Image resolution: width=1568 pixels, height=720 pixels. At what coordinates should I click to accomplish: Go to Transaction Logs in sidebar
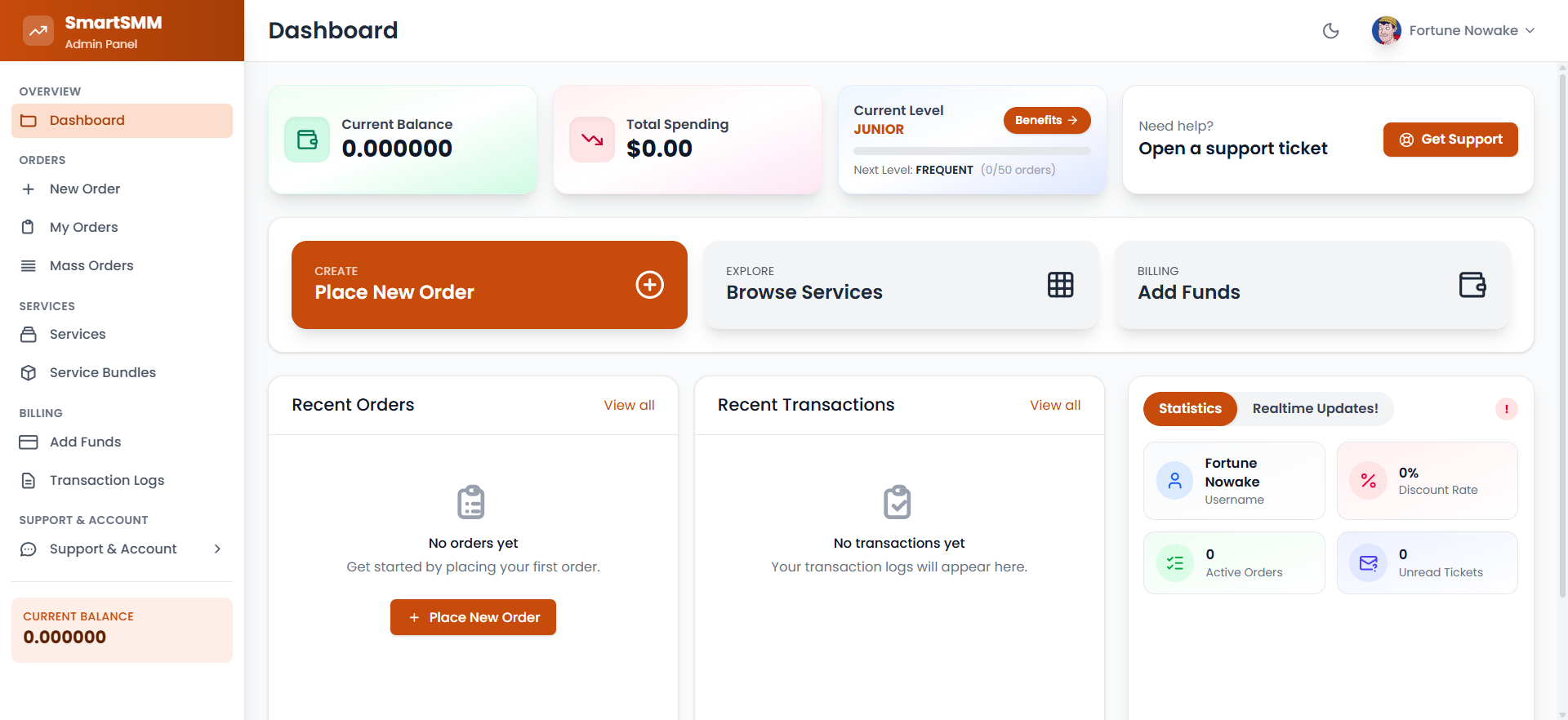[107, 481]
